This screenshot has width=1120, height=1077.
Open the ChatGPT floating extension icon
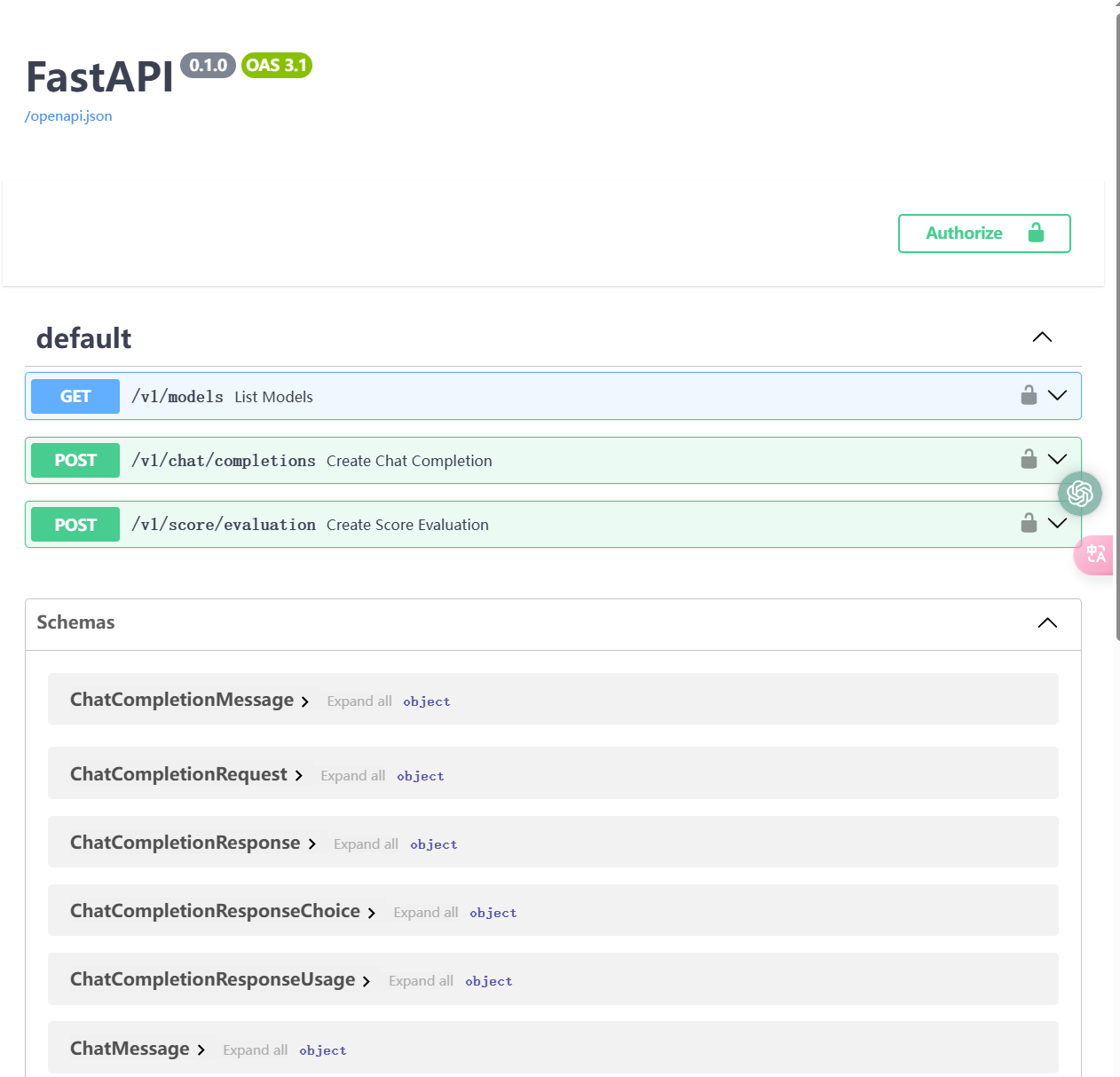[1080, 494]
